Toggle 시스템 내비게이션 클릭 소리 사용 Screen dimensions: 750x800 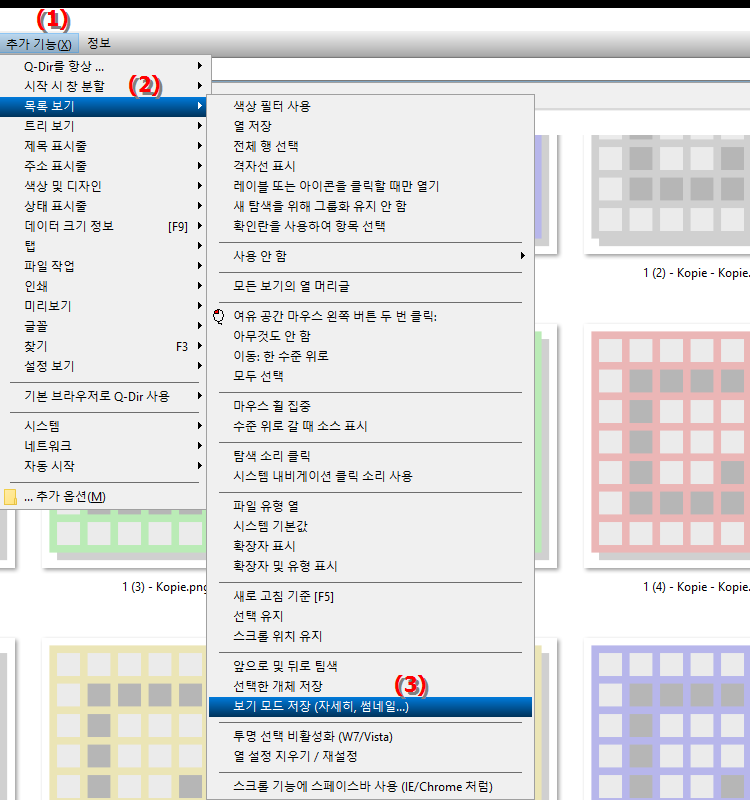pos(370,477)
